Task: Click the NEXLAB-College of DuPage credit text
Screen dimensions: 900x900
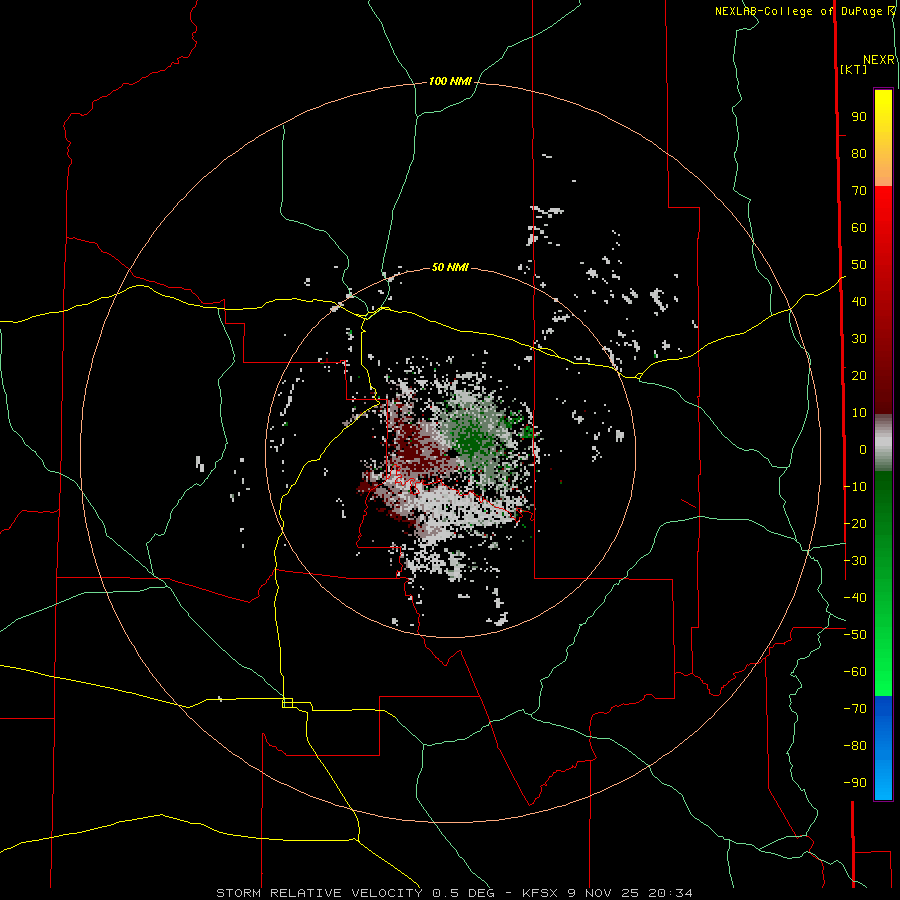Action: (x=799, y=11)
